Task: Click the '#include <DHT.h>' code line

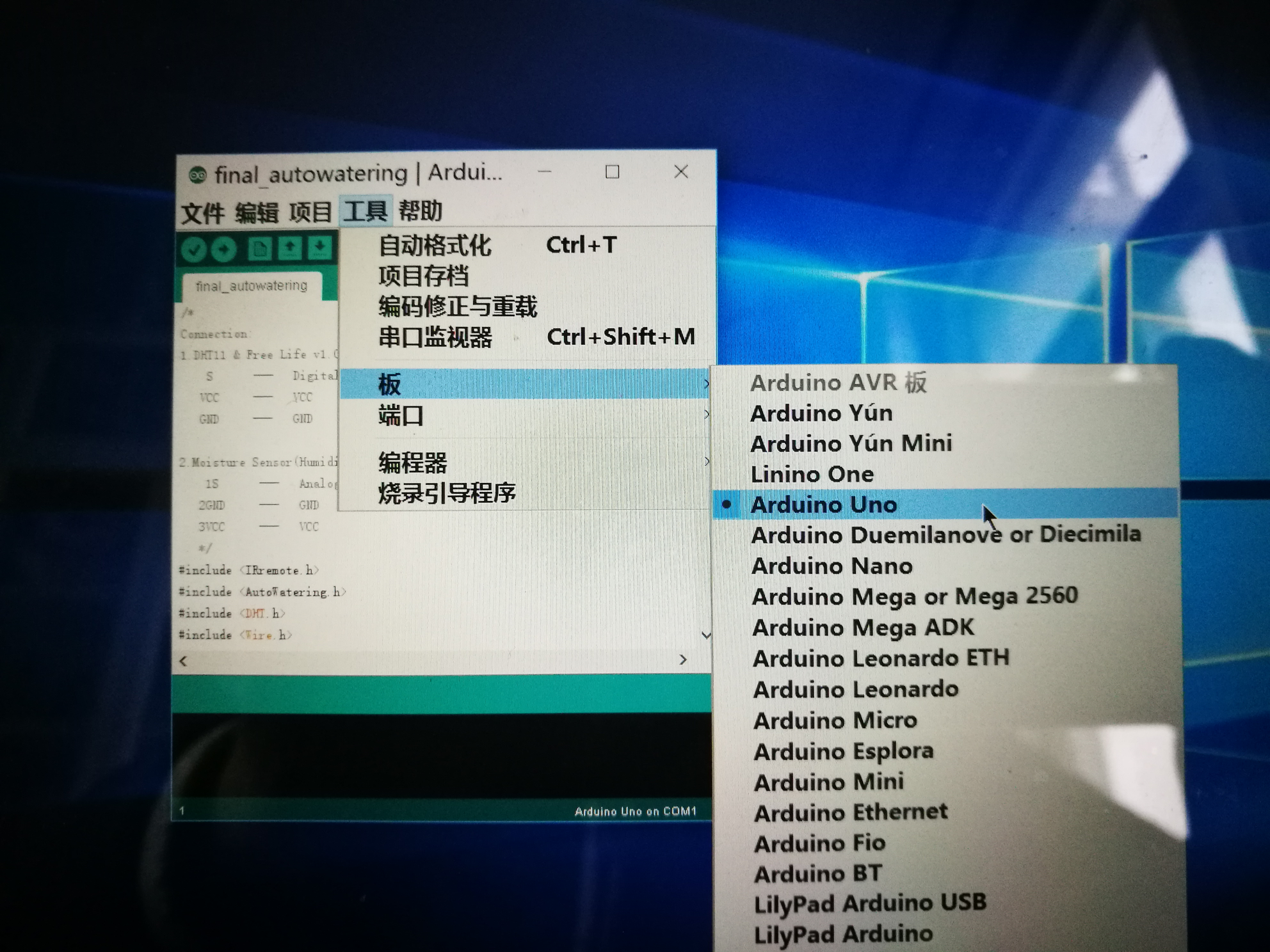Action: click(x=232, y=613)
